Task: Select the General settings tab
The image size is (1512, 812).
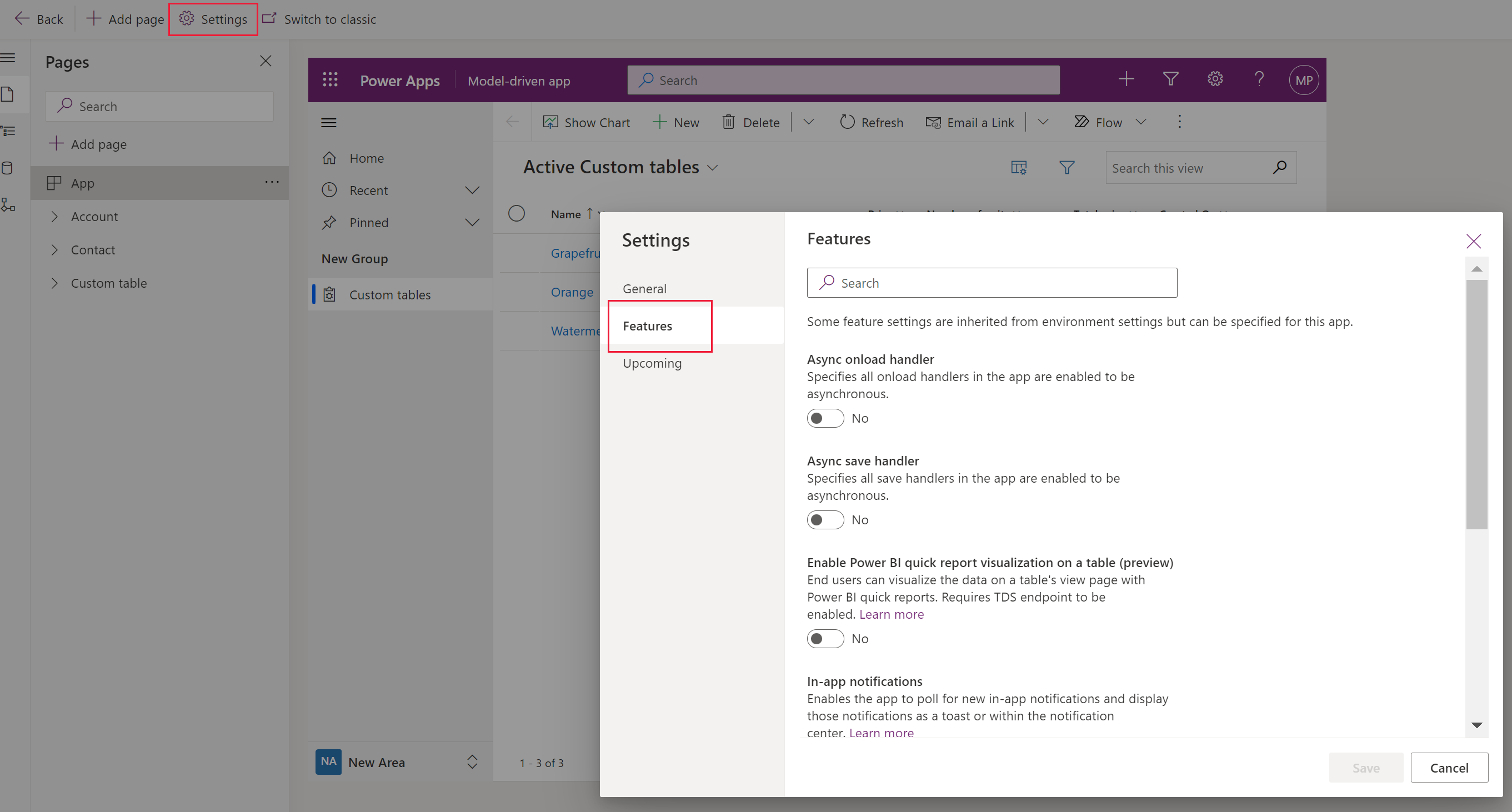Action: point(645,288)
